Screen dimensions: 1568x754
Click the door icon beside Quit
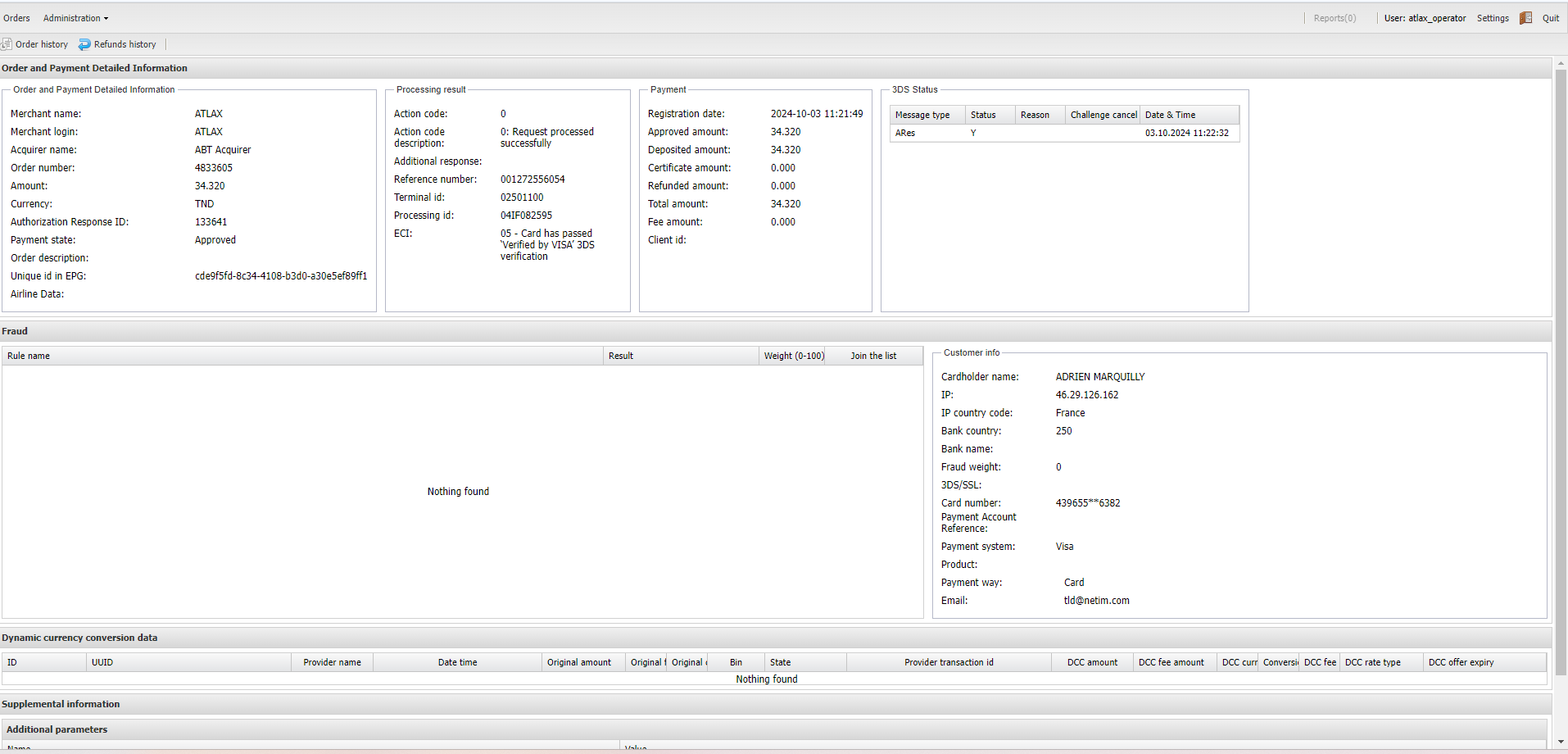pyautogui.click(x=1525, y=18)
